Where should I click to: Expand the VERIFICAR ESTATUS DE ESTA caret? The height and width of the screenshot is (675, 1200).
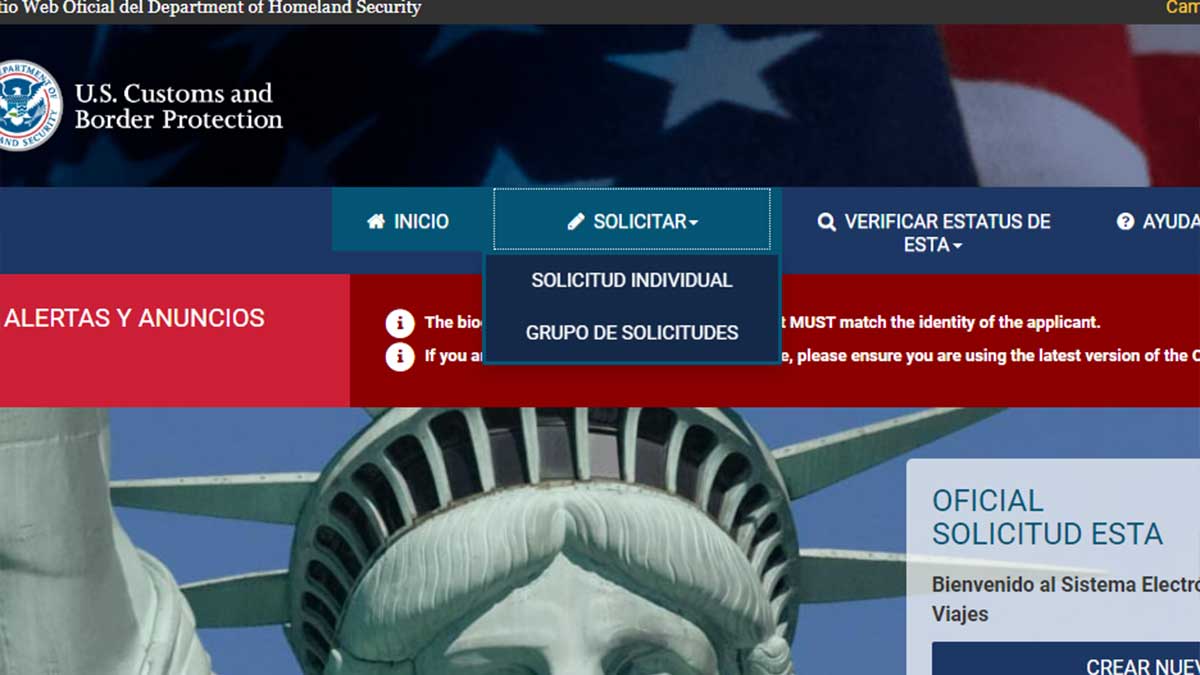click(957, 247)
